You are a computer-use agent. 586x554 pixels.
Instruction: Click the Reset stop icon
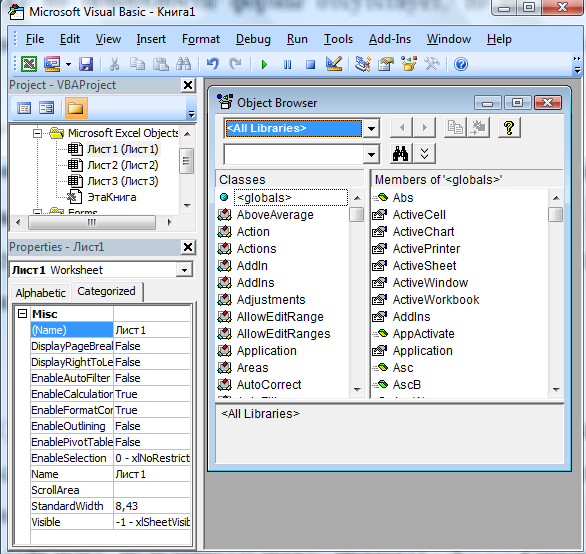point(310,64)
